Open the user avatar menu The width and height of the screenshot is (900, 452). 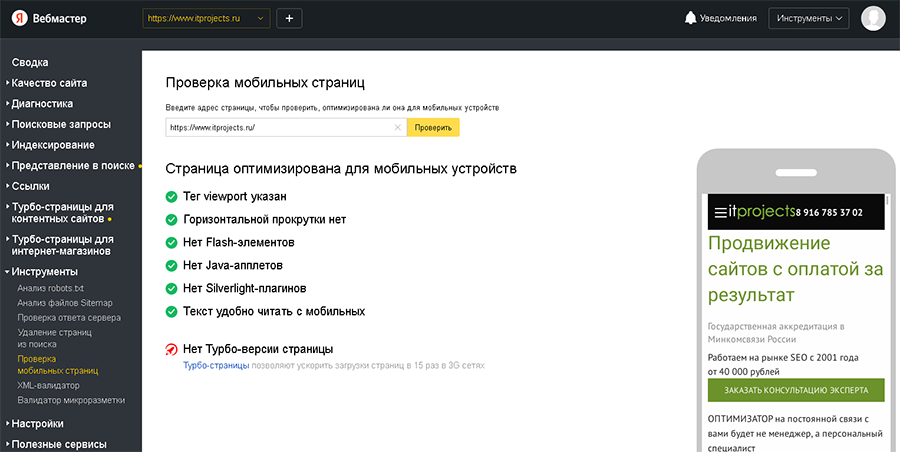coord(873,18)
